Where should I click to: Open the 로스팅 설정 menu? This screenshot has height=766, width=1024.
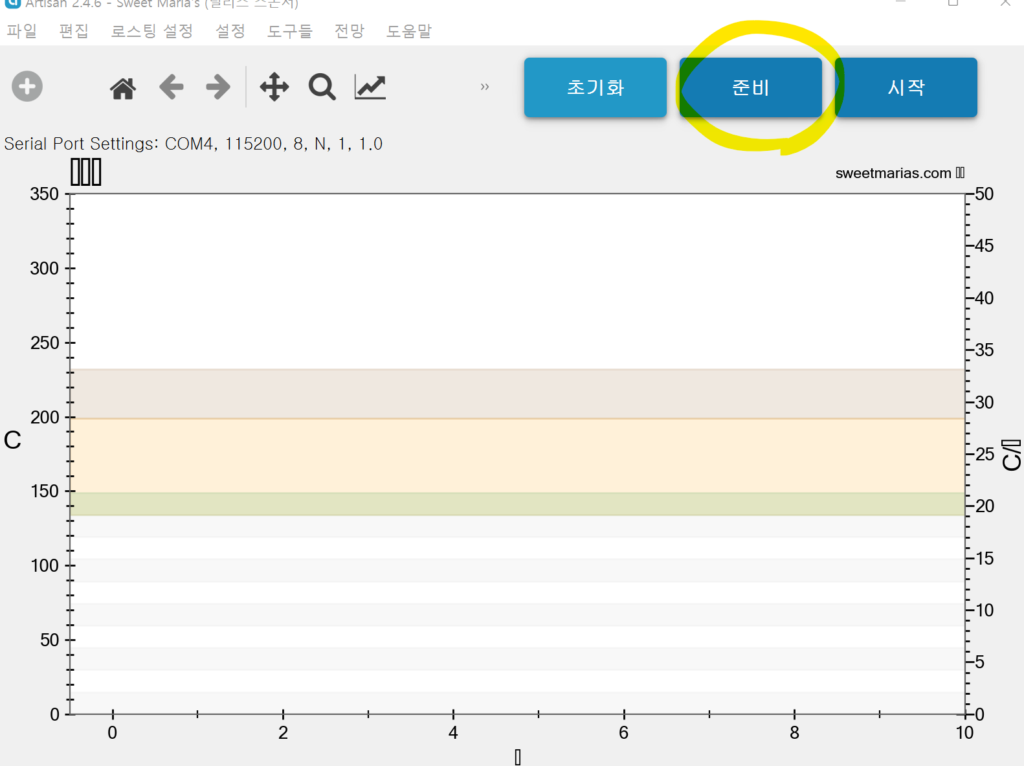152,31
